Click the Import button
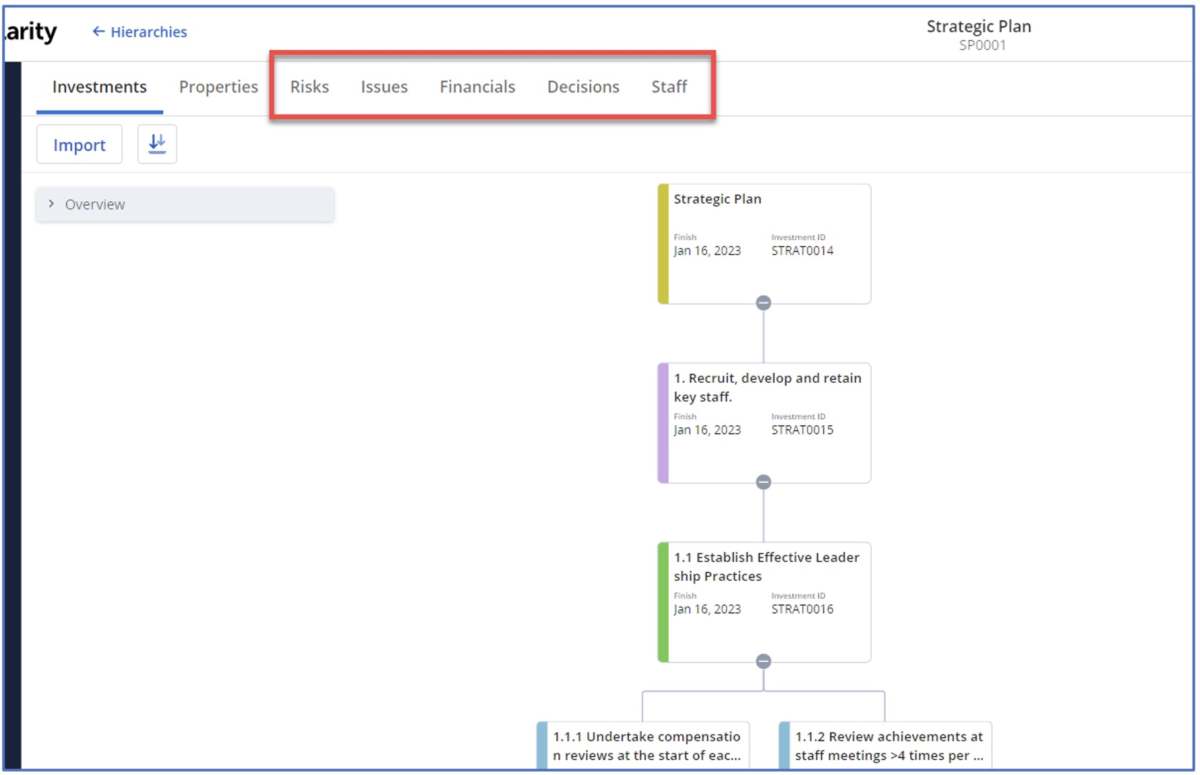This screenshot has width=1200, height=775. [79, 144]
